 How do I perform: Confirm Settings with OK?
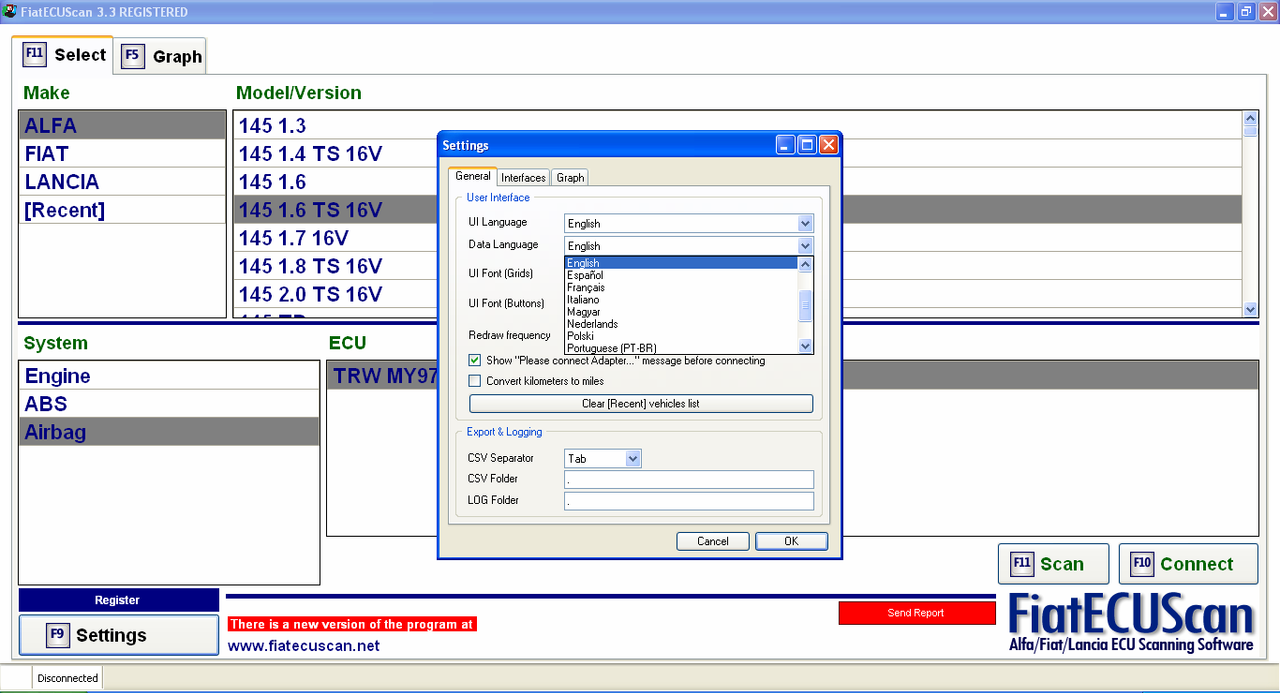[791, 541]
